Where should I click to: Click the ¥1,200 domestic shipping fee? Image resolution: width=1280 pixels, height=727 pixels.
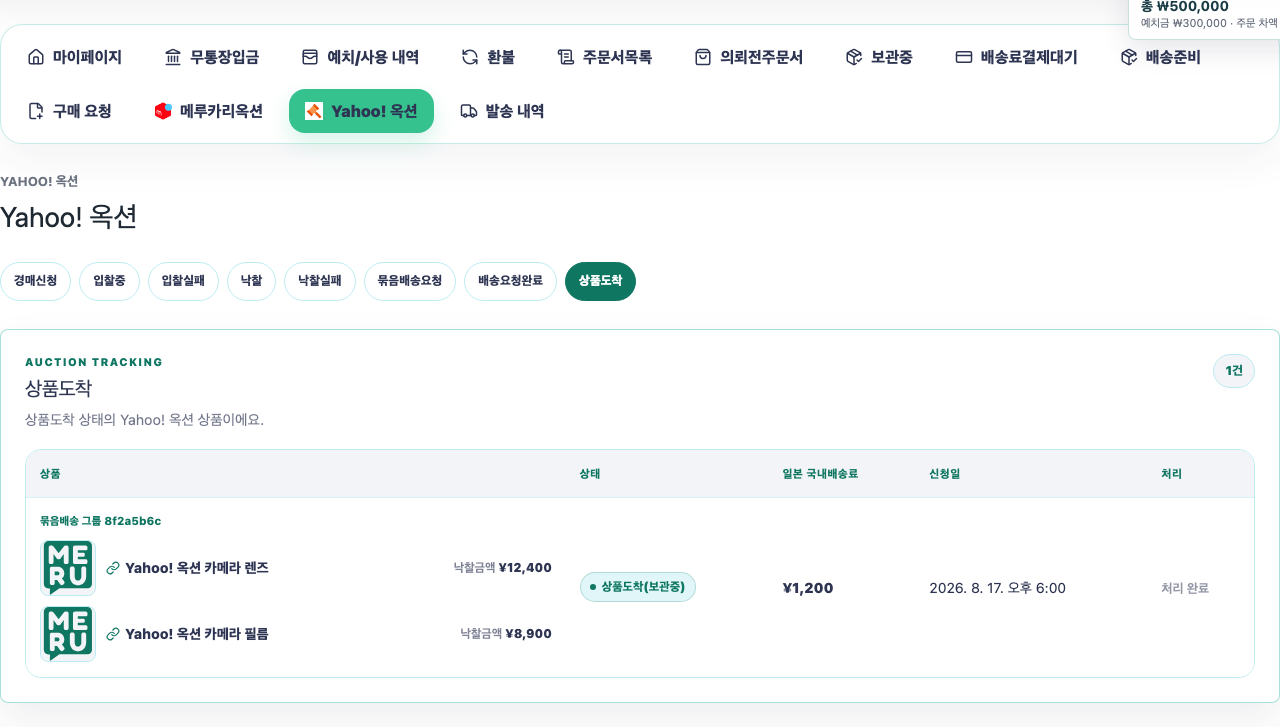click(808, 588)
